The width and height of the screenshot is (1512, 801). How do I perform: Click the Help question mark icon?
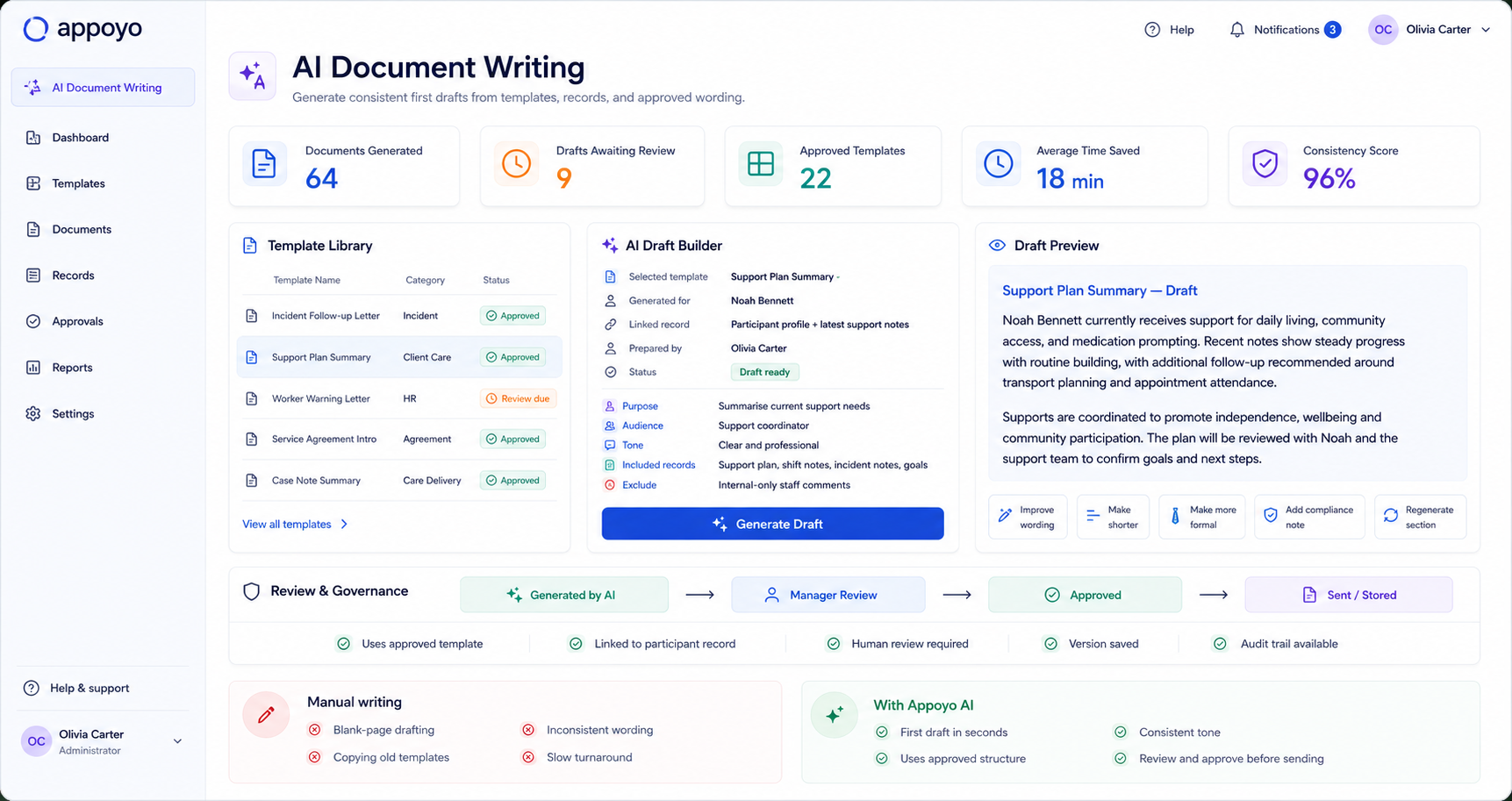coord(1152,30)
